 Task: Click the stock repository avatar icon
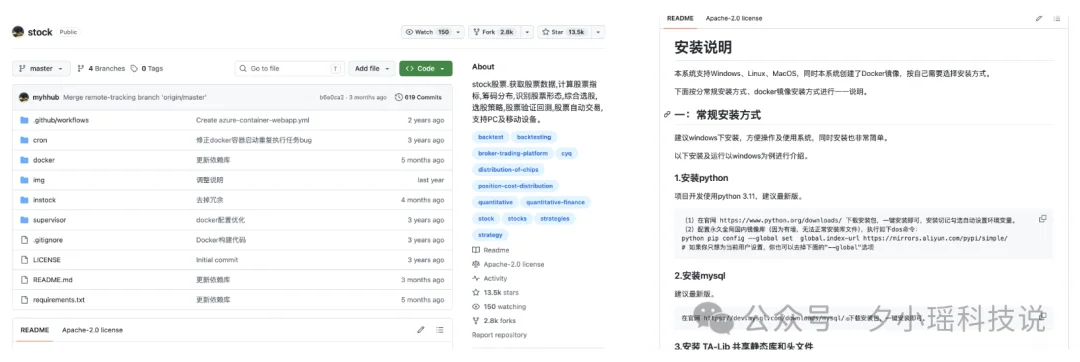point(18,32)
